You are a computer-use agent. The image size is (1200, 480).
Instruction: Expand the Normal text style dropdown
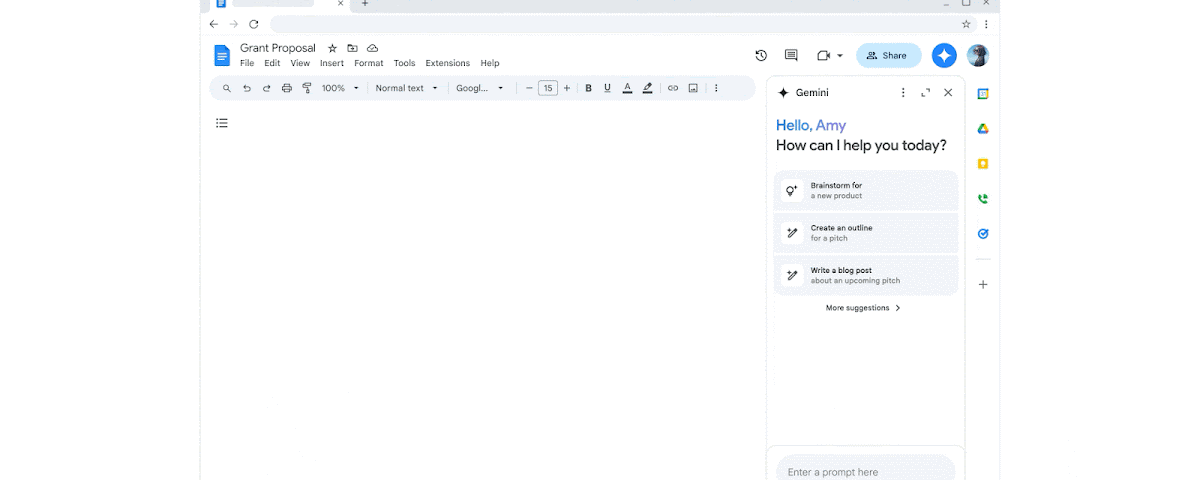(406, 88)
